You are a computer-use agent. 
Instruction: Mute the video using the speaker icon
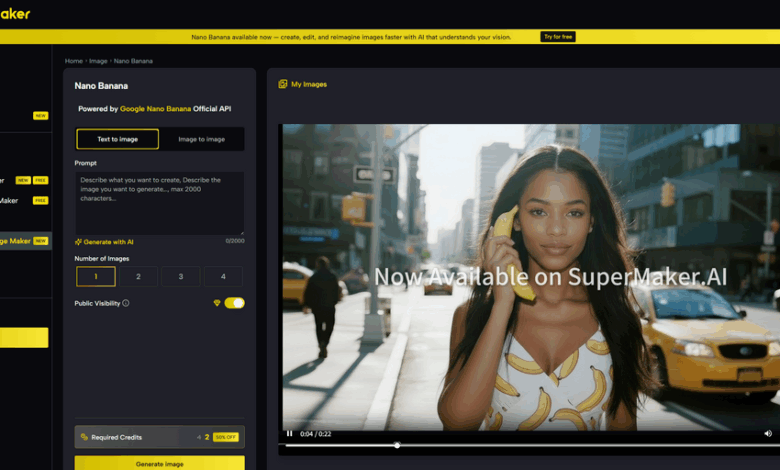pyautogui.click(x=768, y=434)
